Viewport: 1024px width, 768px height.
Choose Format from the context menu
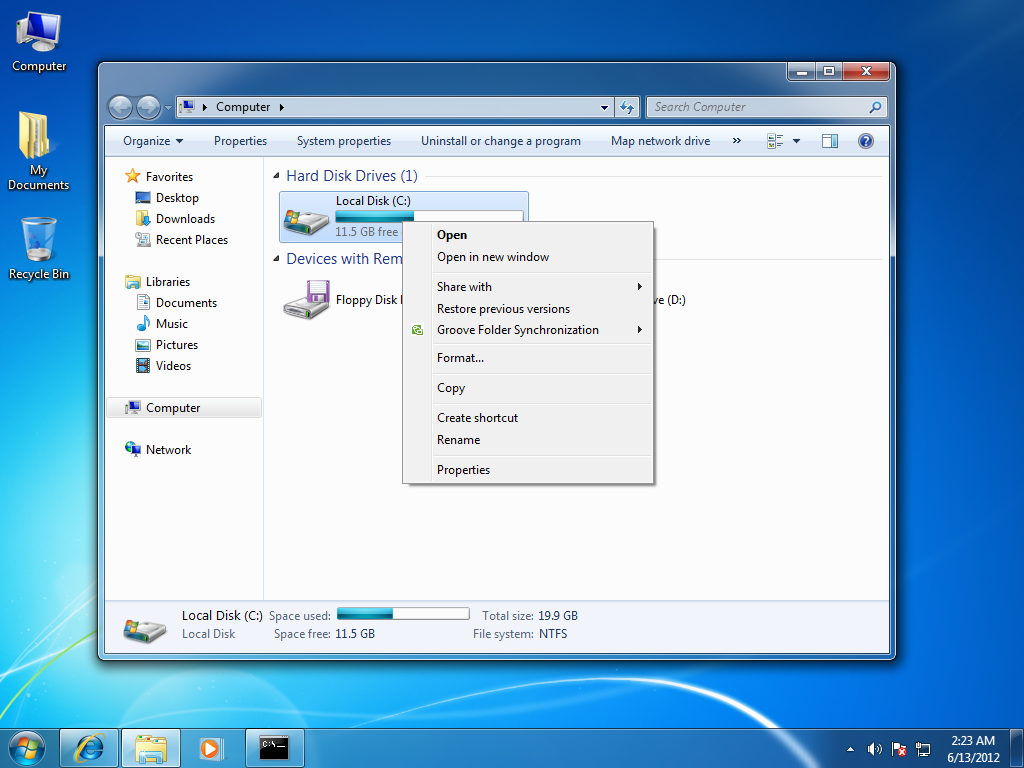[x=460, y=357]
